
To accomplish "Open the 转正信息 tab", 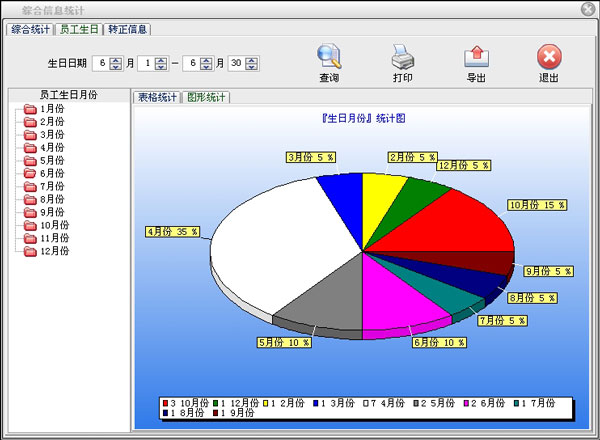I will [128, 29].
